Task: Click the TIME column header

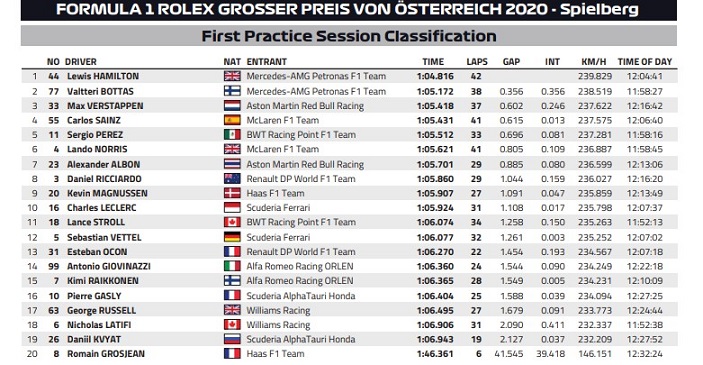Action: 433,62
